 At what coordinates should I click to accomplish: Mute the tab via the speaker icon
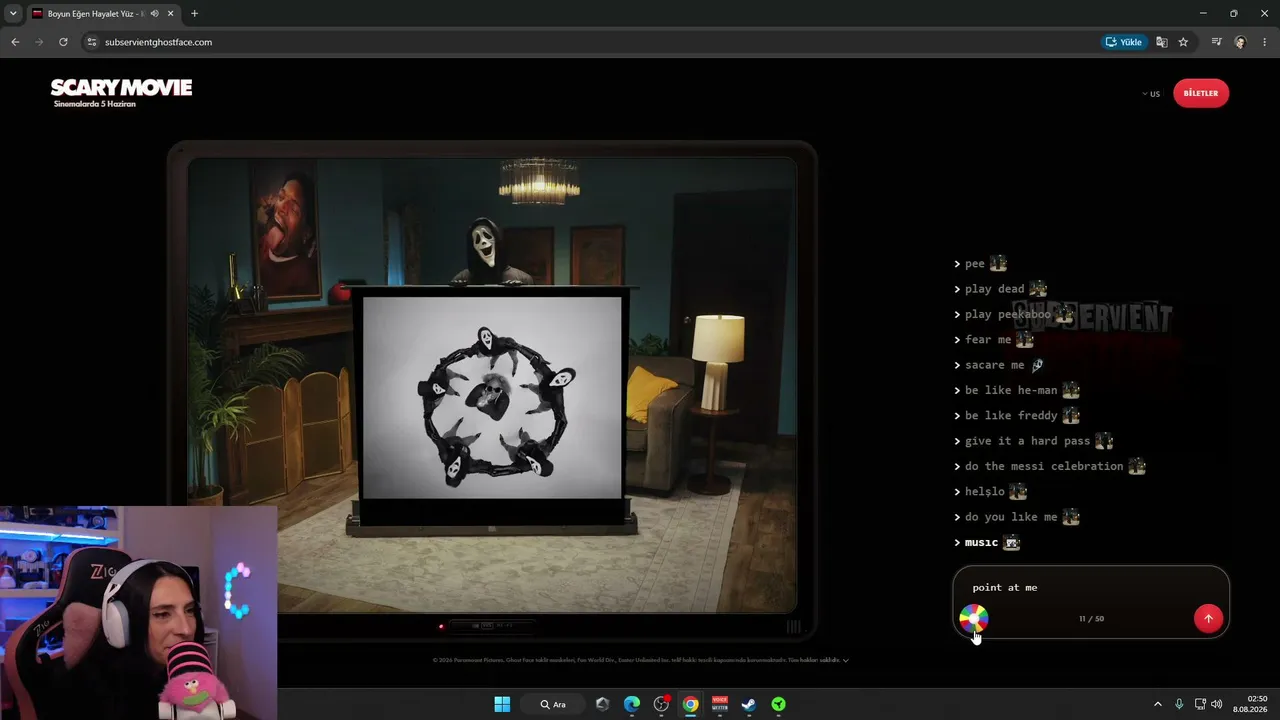tap(154, 14)
